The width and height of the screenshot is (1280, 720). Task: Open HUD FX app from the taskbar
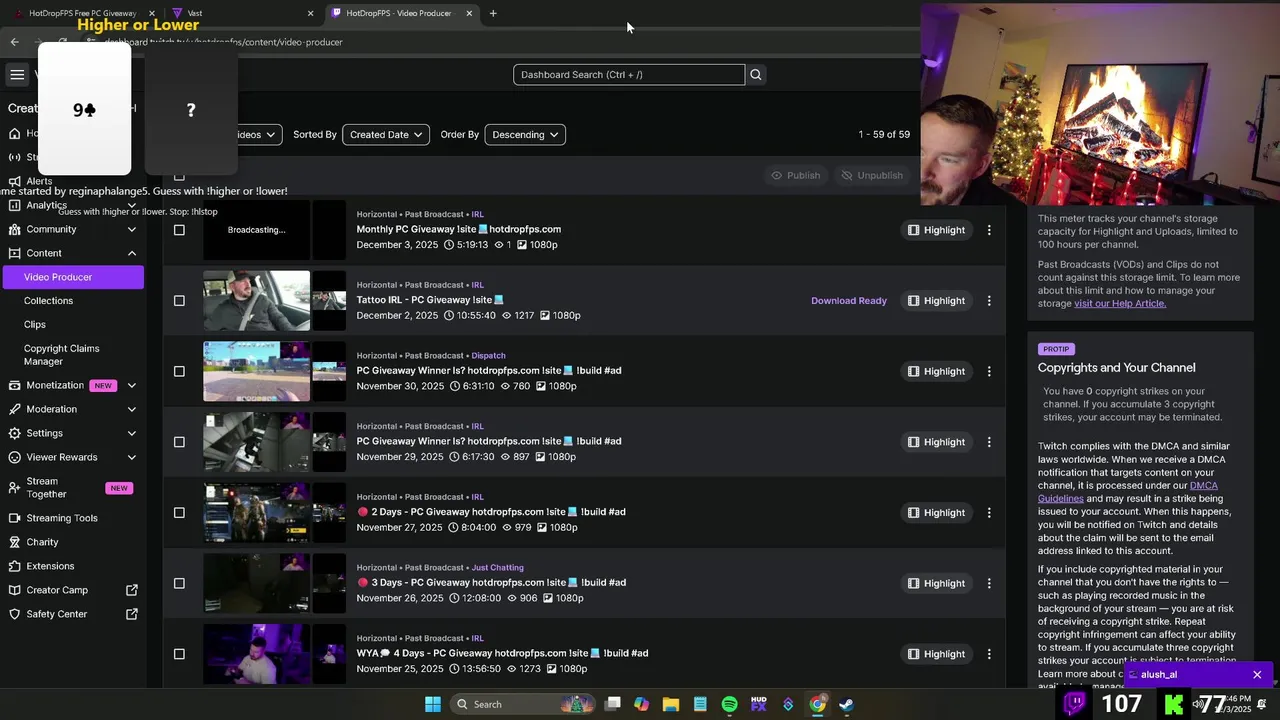[x=759, y=704]
